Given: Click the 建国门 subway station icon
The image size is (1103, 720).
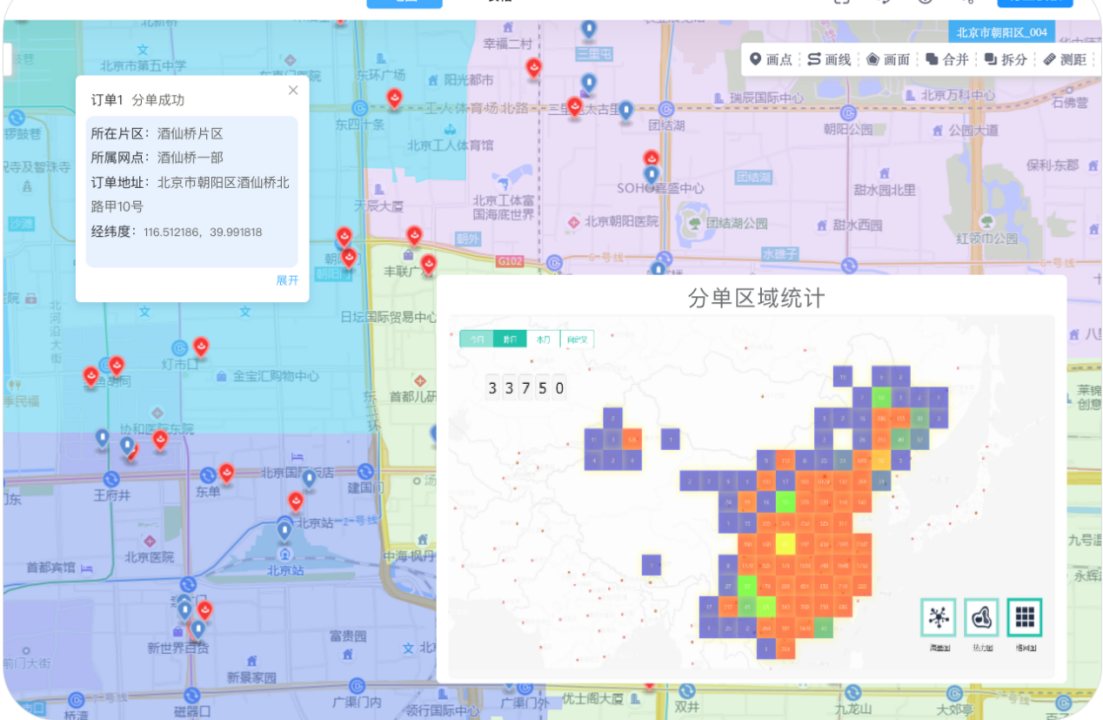Looking at the screenshot, I should coord(366,471).
